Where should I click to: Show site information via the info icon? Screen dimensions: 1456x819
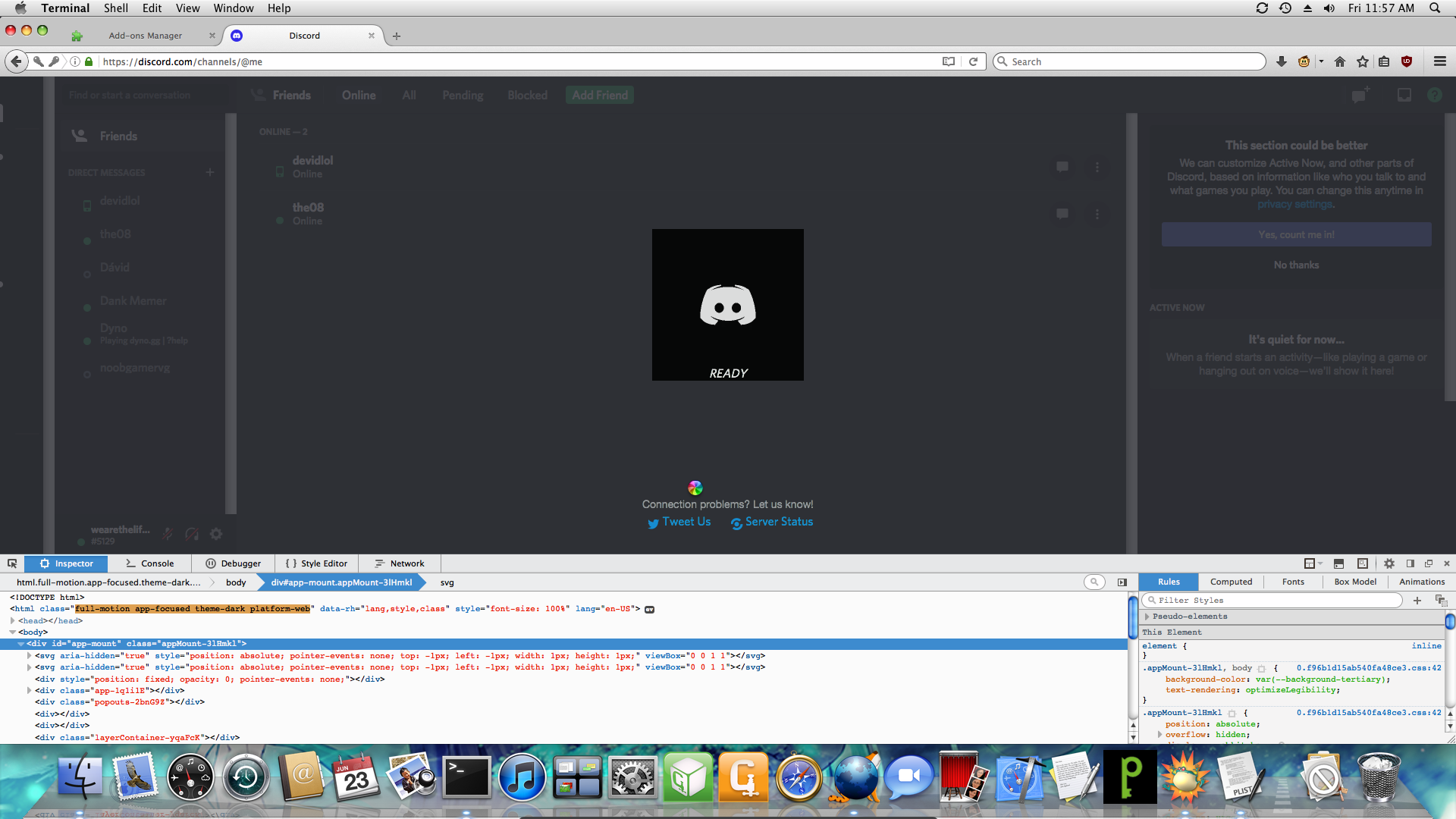[75, 61]
